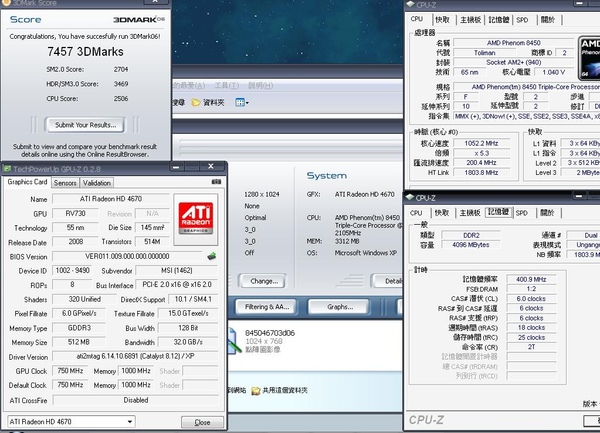The image size is (600, 433).
Task: Click the ATI Radeon logo in GPU-Z
Action: pyautogui.click(x=196, y=219)
